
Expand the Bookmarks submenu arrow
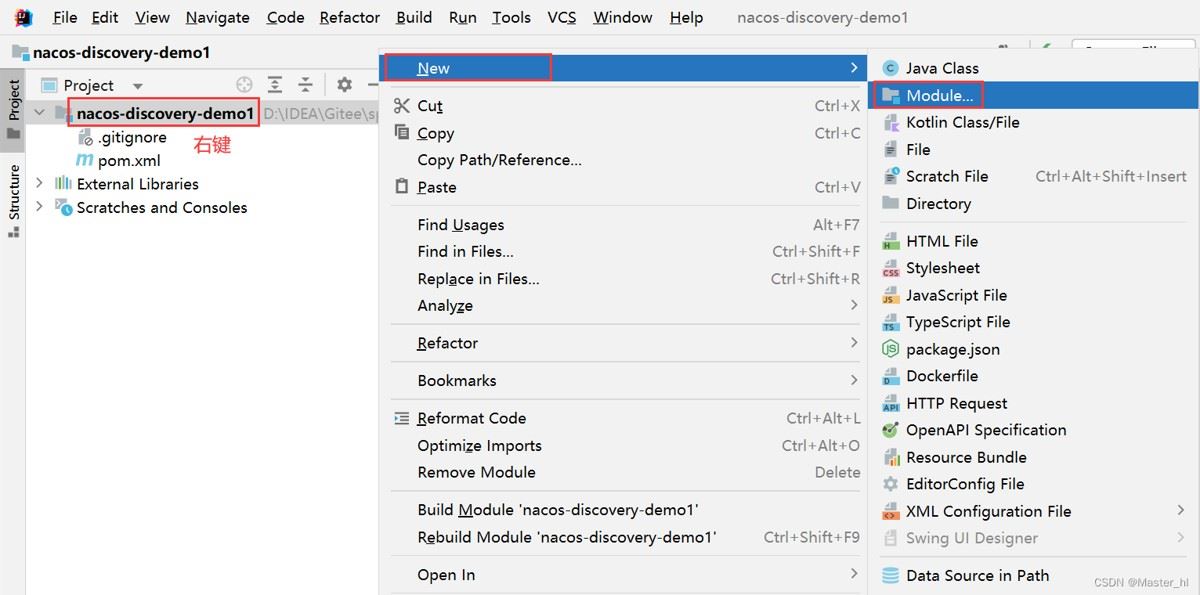click(x=854, y=379)
